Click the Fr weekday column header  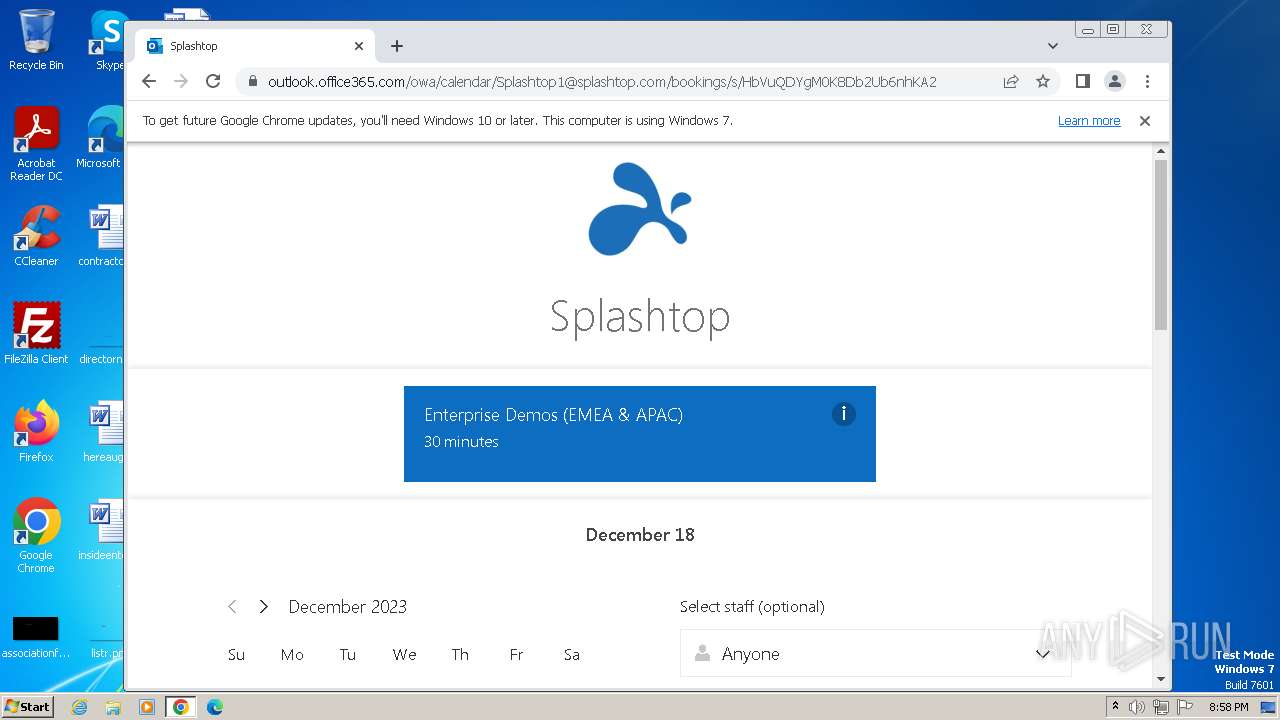(x=516, y=654)
